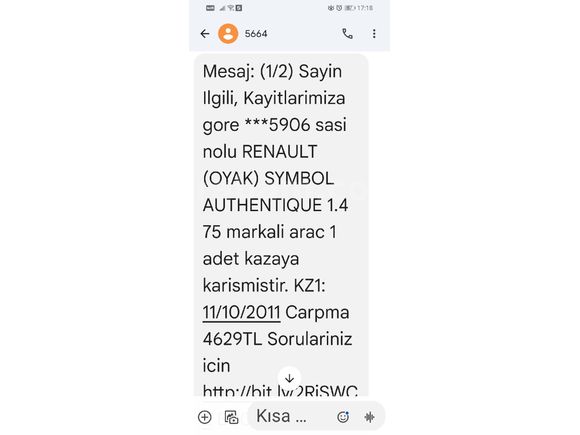Screen dimensions: 580x435
Task: Select the sender name 5664
Action: tap(256, 34)
